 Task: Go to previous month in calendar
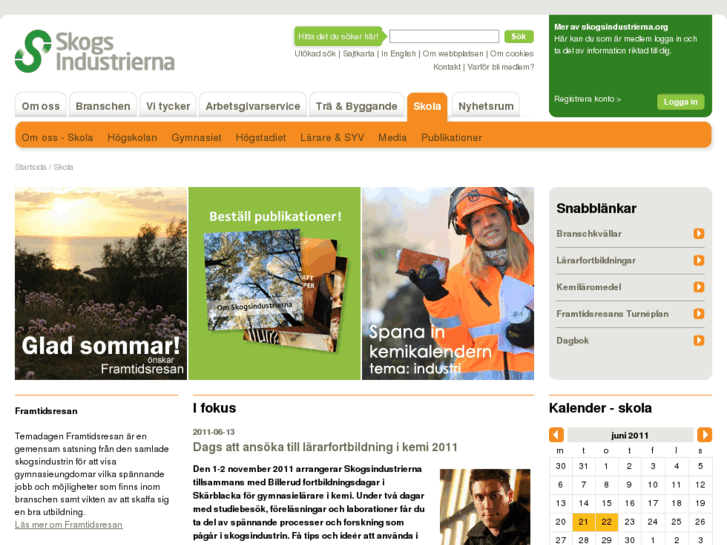pyautogui.click(x=556, y=435)
